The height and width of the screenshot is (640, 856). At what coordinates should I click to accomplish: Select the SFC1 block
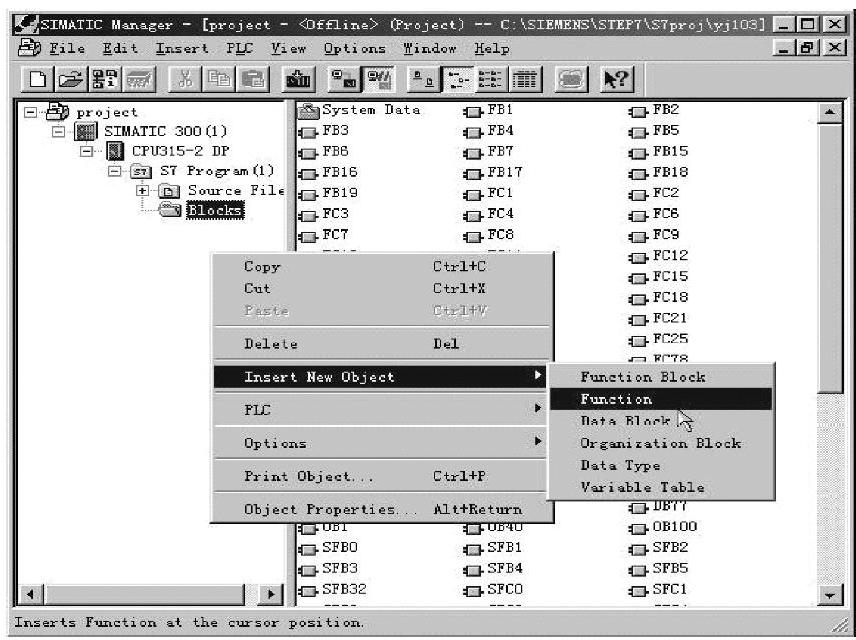click(658, 590)
